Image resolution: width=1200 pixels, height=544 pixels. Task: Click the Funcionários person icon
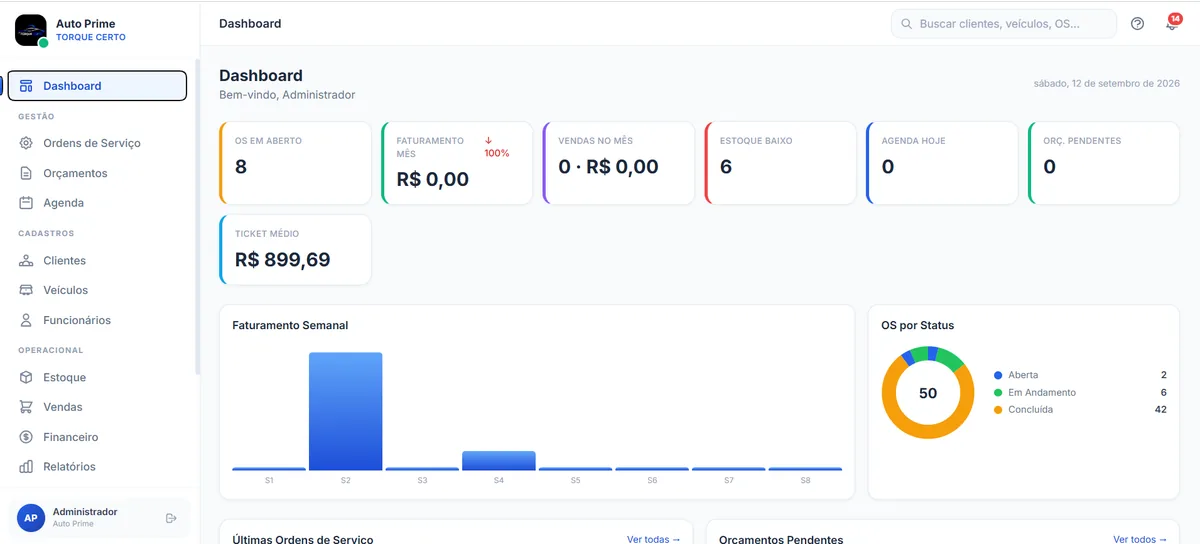tap(26, 320)
